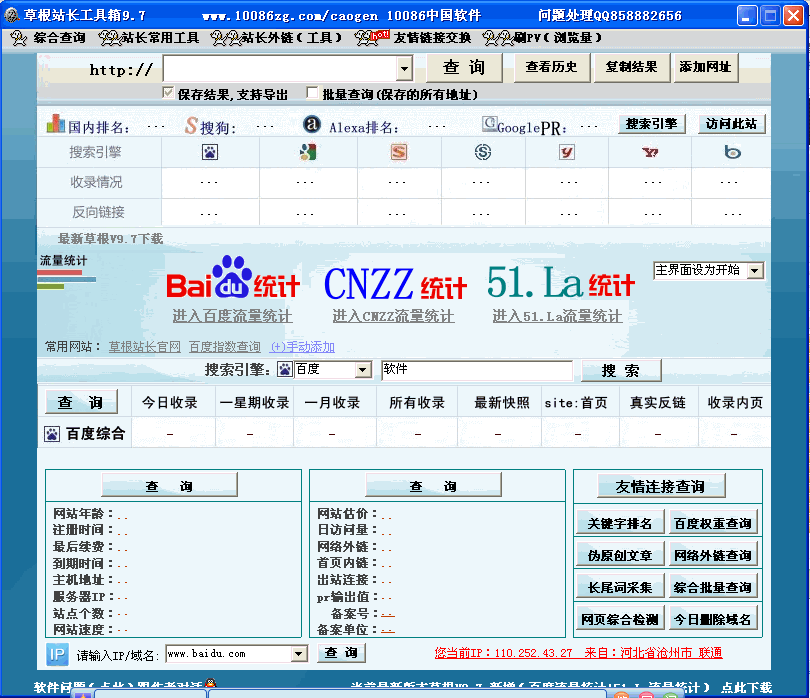Click the 关键字排名 button
This screenshot has height=698, width=810.
(x=619, y=523)
